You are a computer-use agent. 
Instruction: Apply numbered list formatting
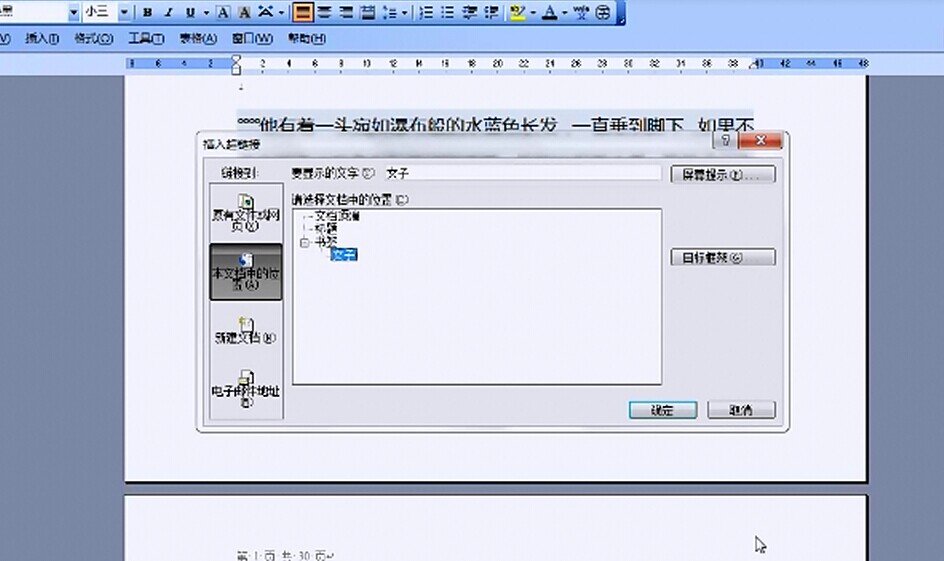coord(426,12)
